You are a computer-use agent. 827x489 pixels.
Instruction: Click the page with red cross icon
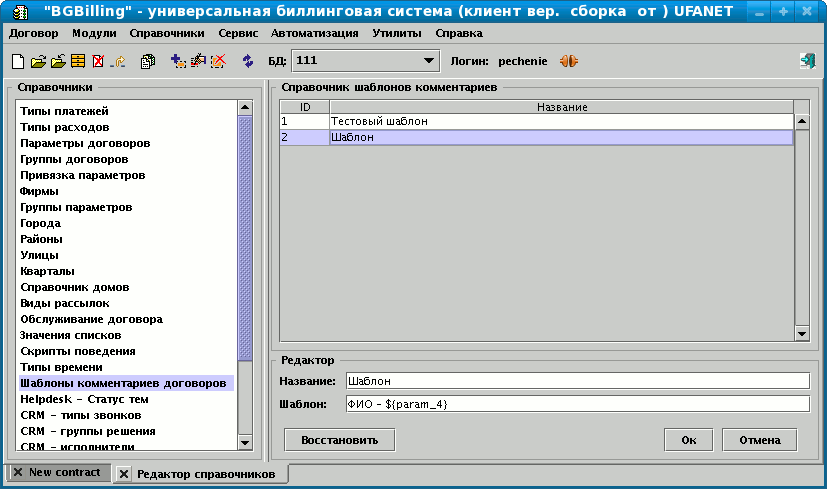point(98,61)
